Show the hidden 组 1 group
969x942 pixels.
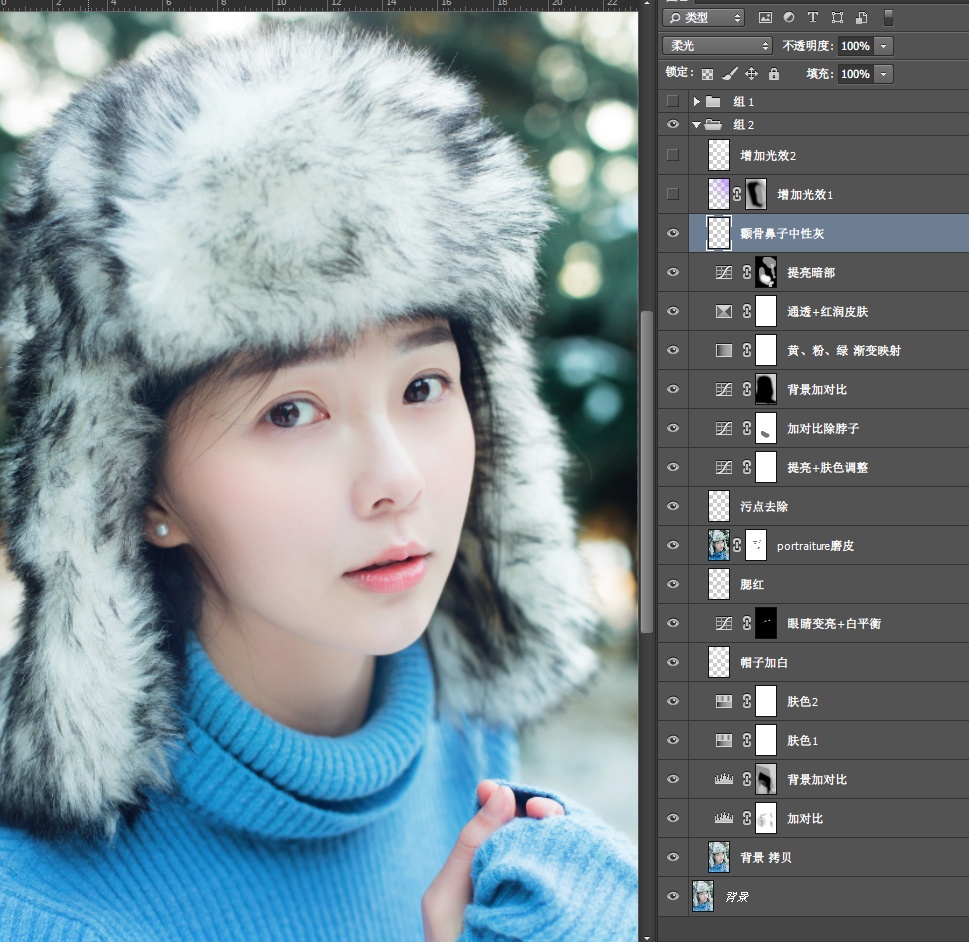tap(673, 101)
